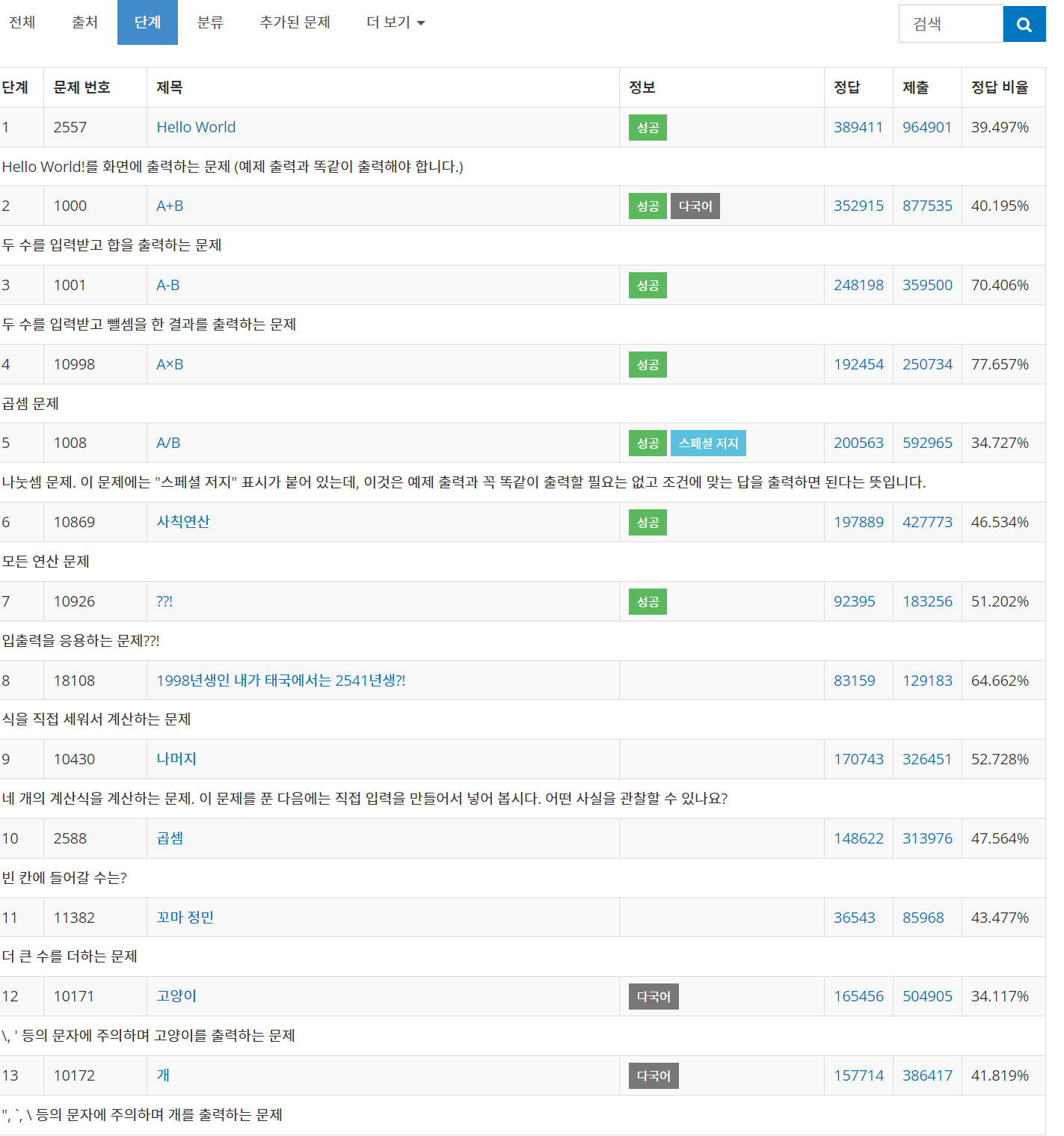Open the 사칙연산 problem link

pyautogui.click(x=183, y=521)
